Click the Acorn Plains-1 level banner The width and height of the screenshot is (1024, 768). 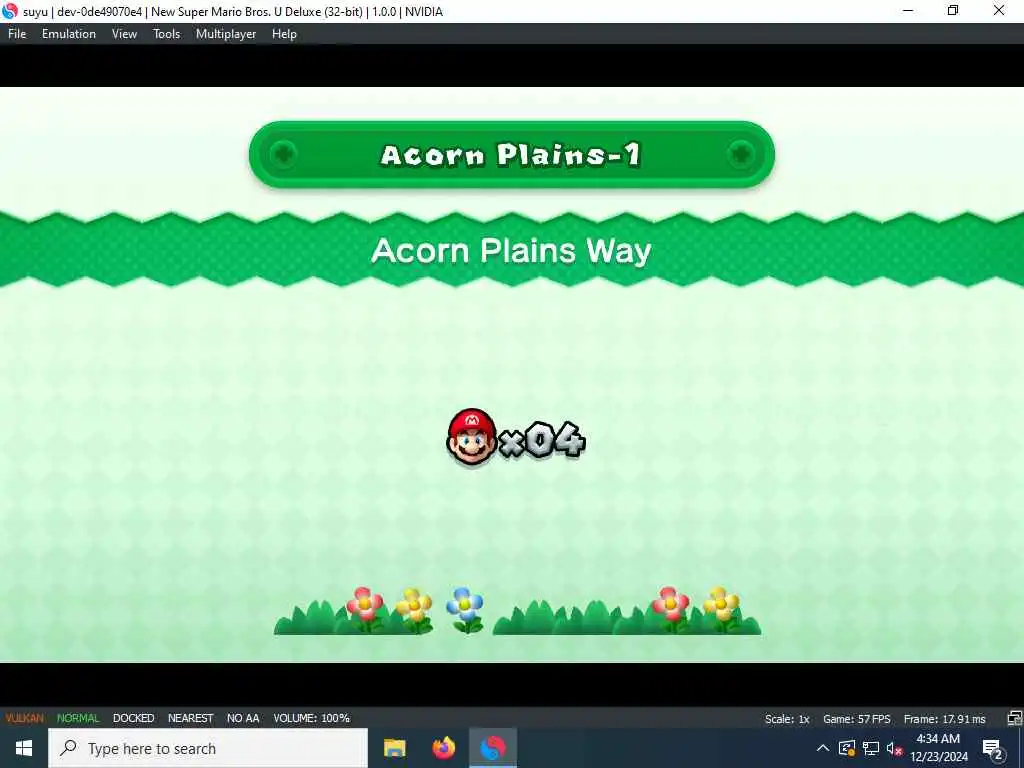pos(511,155)
